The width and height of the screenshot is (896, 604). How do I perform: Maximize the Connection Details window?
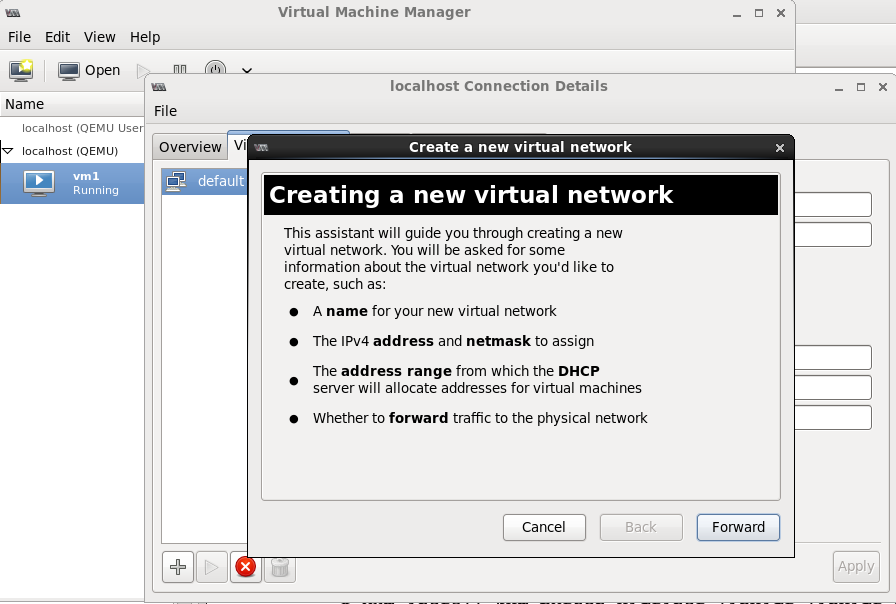click(x=861, y=87)
